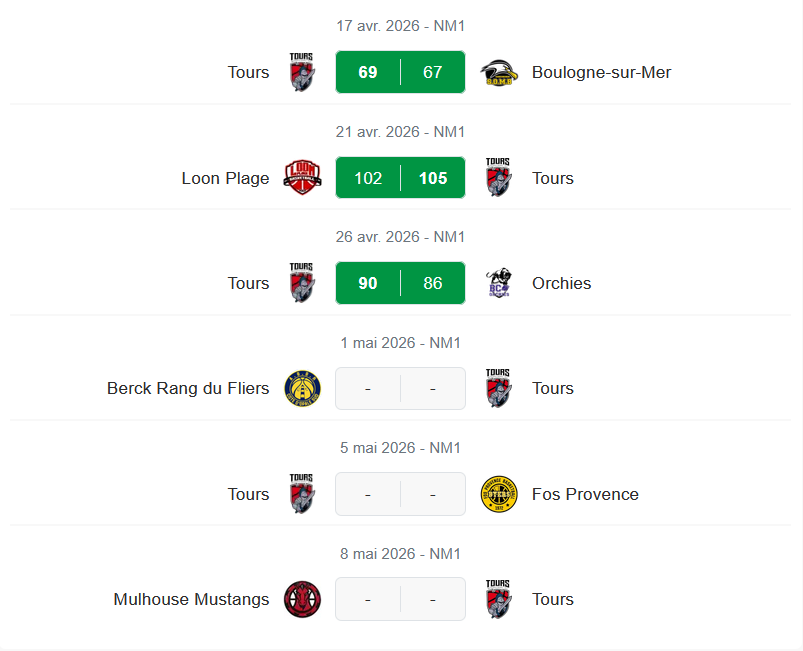Visit the Mulhouse Mustangs team link
This screenshot has width=803, height=651.
tap(191, 599)
